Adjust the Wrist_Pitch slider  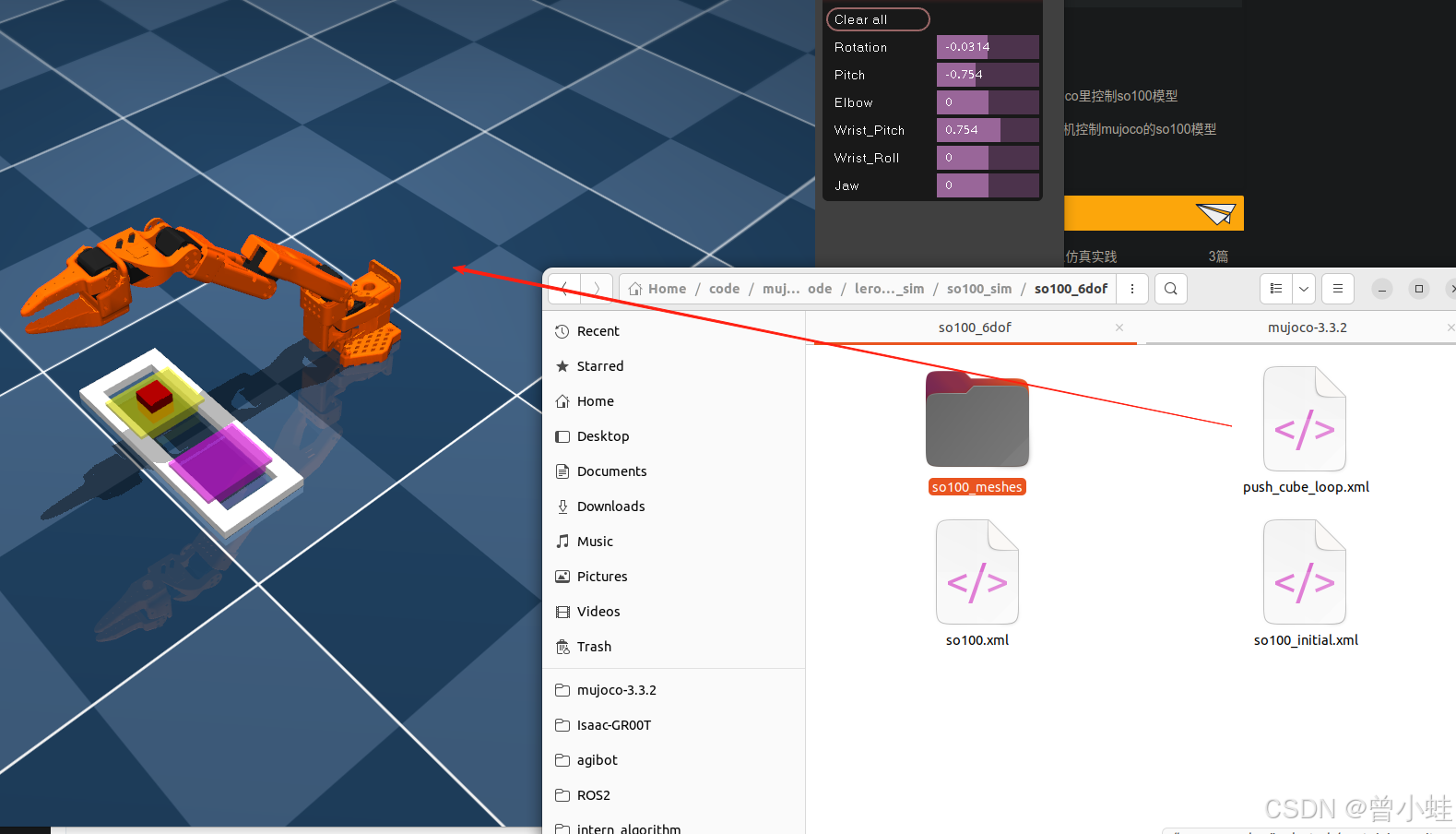click(988, 130)
